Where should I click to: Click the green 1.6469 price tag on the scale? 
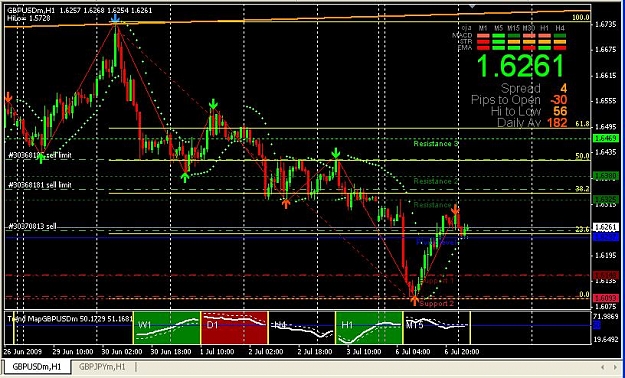tap(606, 138)
